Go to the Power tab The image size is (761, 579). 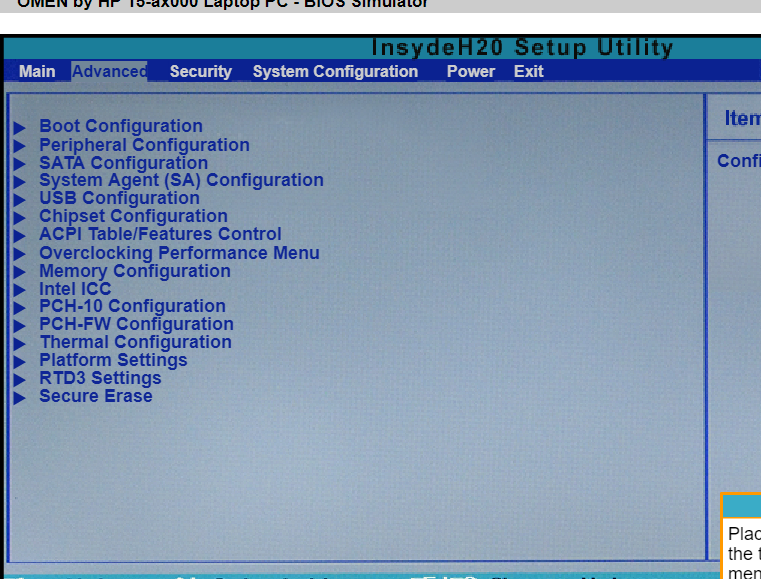pos(470,71)
